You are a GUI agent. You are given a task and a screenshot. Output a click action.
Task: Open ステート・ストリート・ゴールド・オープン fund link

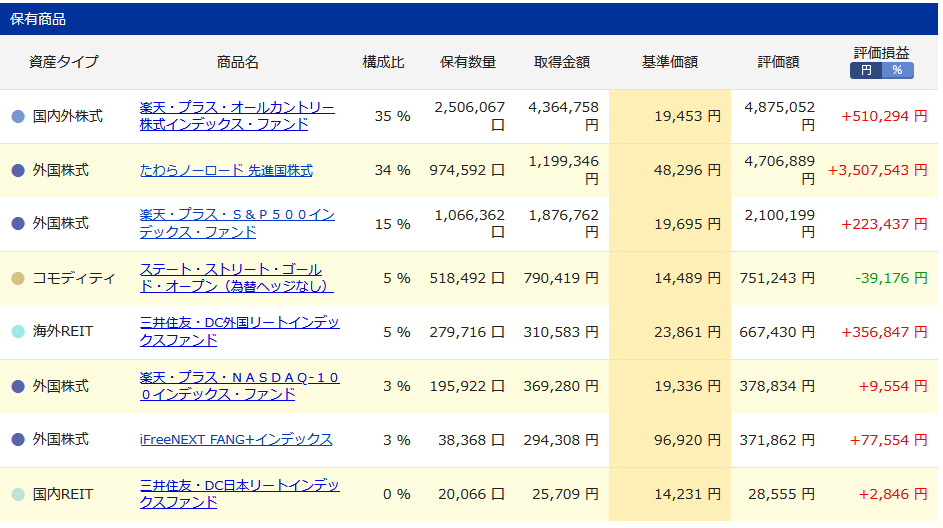pos(236,278)
